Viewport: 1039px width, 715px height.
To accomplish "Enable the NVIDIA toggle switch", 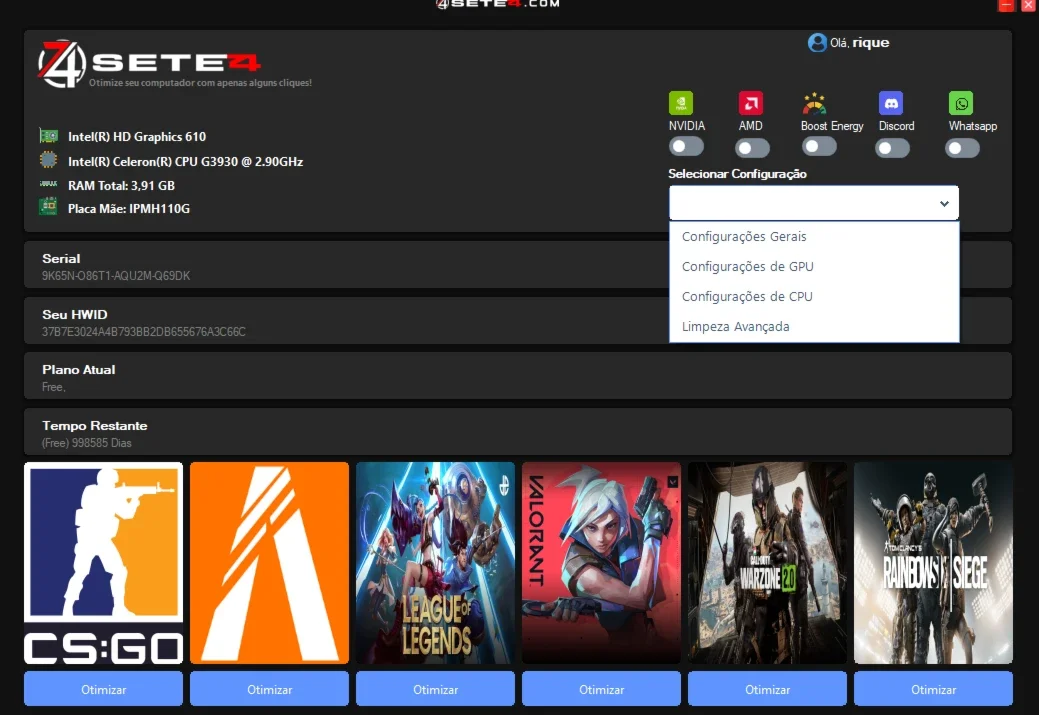I will (x=686, y=146).
